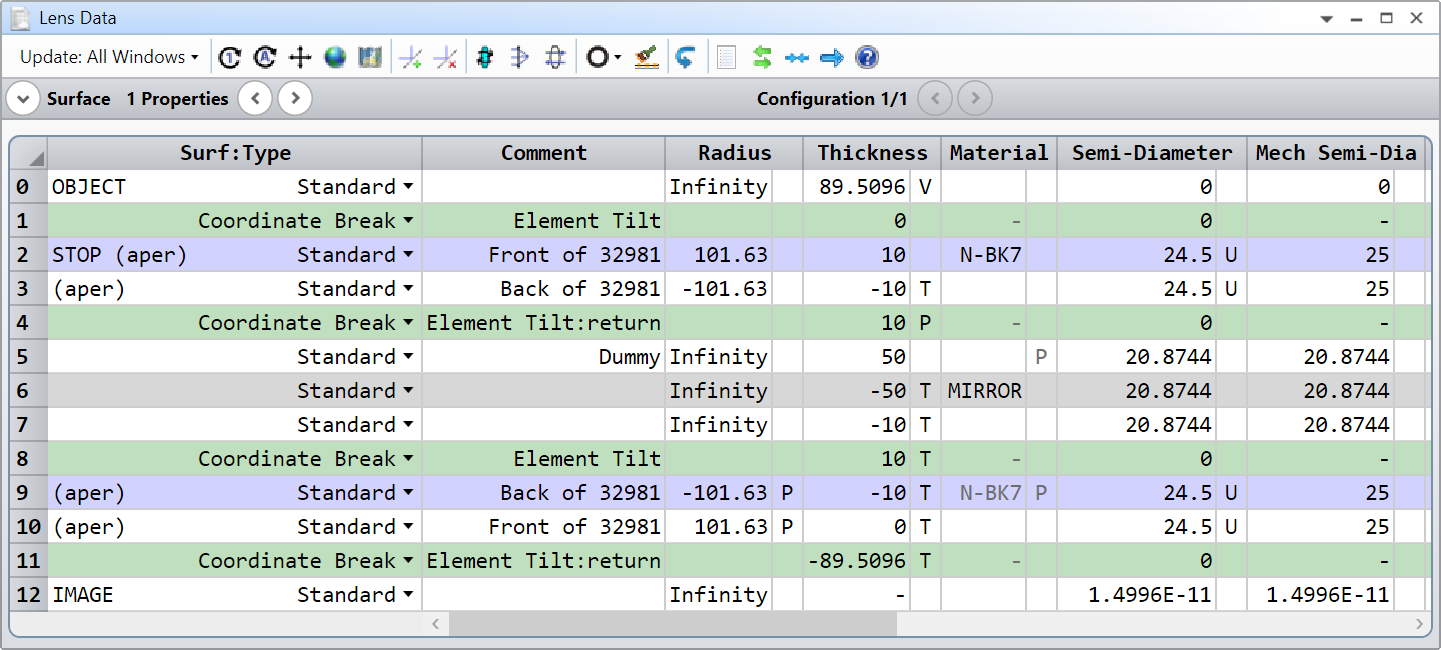Select the MIRROR material cell
Image resolution: width=1441 pixels, height=650 pixels.
[x=984, y=391]
